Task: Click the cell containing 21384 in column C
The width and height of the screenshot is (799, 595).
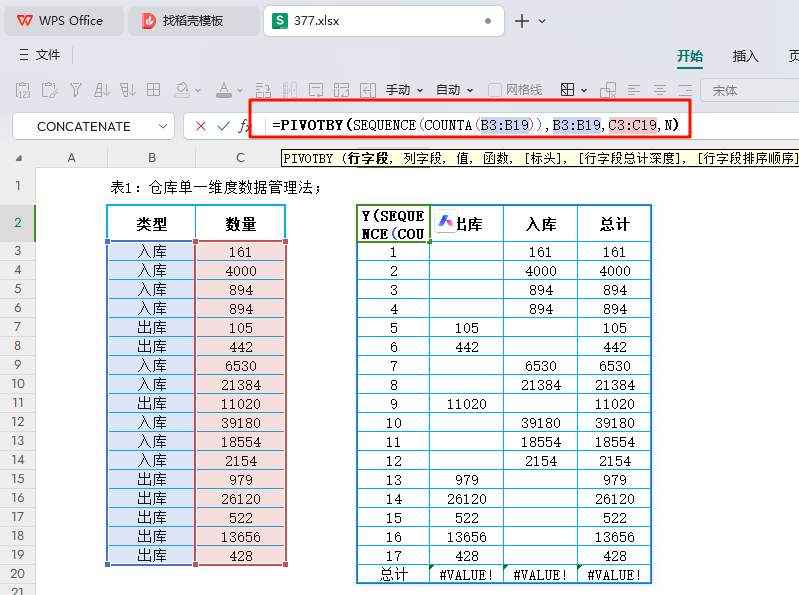Action: click(x=241, y=385)
